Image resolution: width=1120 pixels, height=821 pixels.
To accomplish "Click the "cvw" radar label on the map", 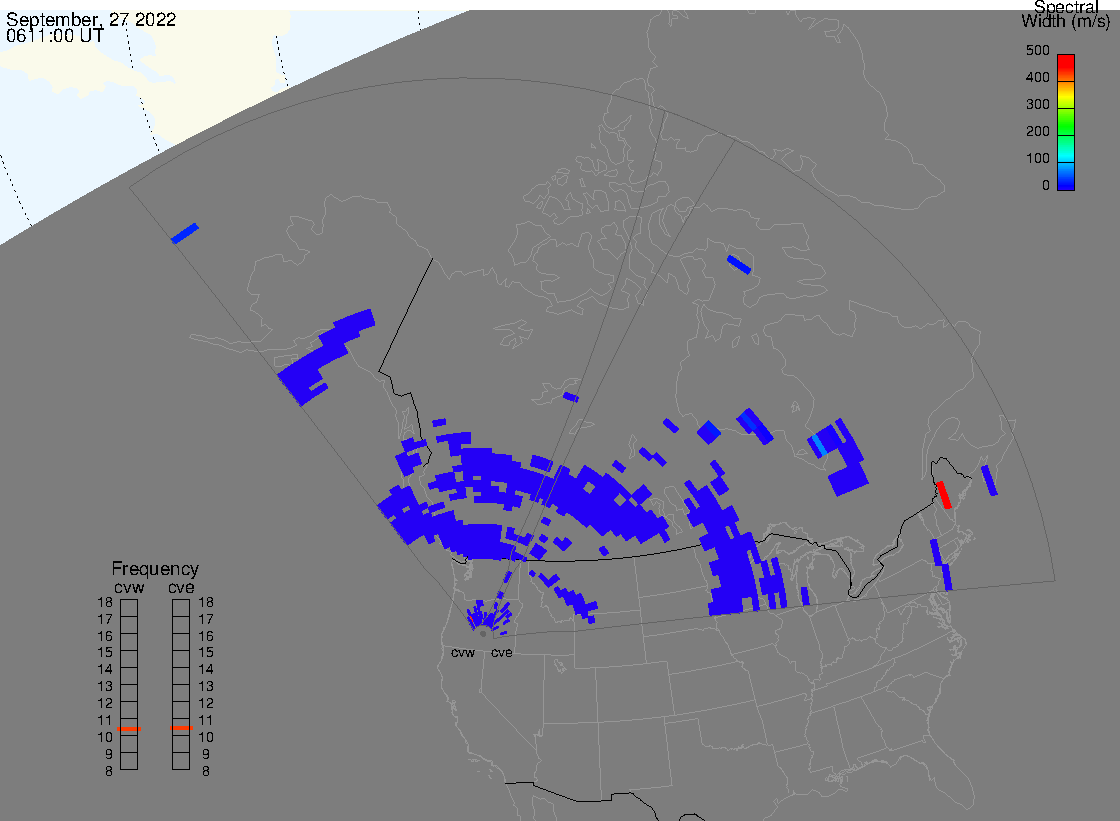I will 463,652.
